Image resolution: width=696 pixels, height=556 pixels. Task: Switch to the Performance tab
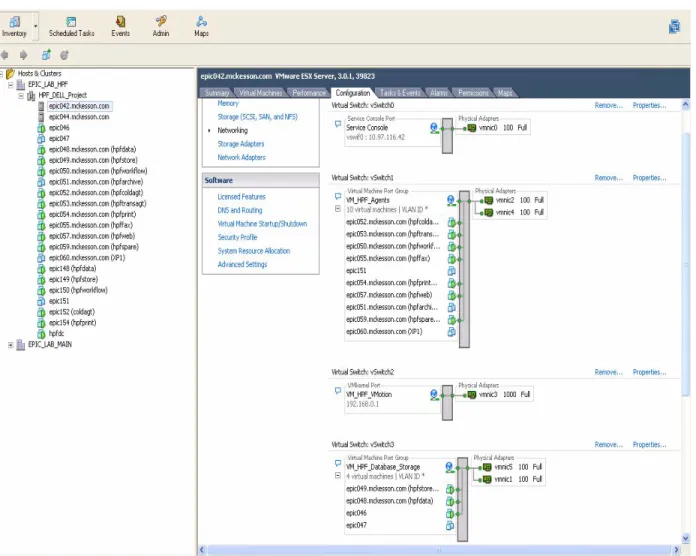click(x=308, y=93)
